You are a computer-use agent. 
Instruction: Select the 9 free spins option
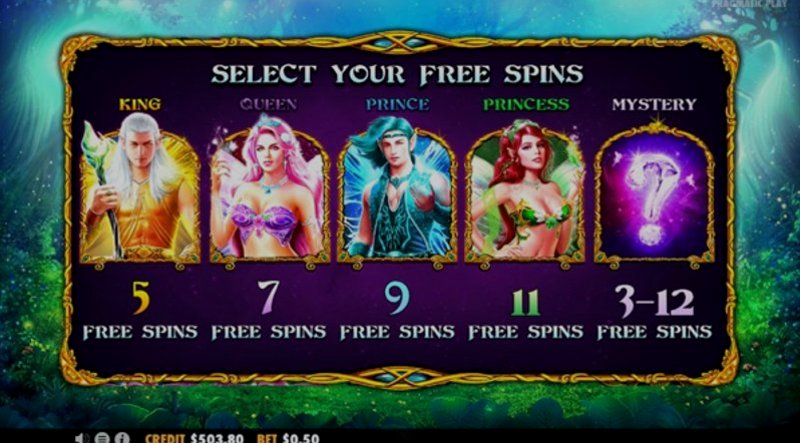(397, 310)
